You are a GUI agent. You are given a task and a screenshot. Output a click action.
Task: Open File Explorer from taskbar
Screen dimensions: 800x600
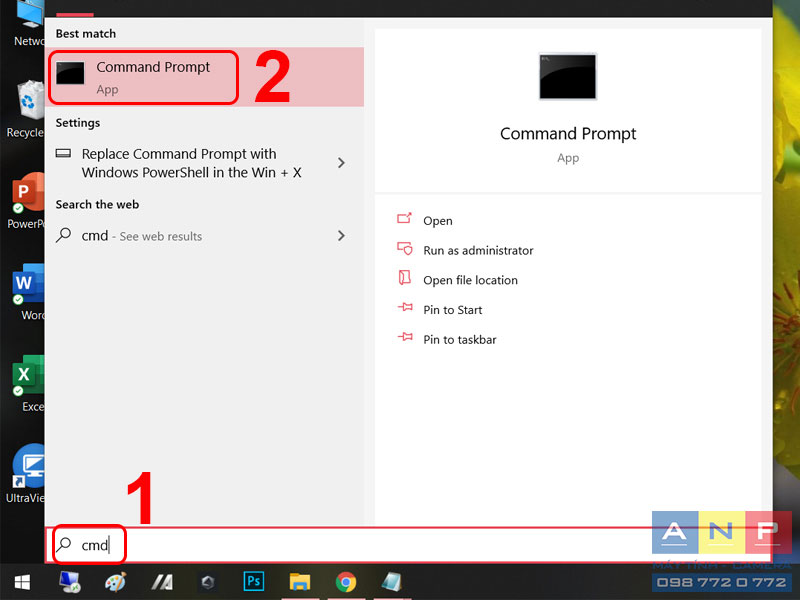point(299,582)
